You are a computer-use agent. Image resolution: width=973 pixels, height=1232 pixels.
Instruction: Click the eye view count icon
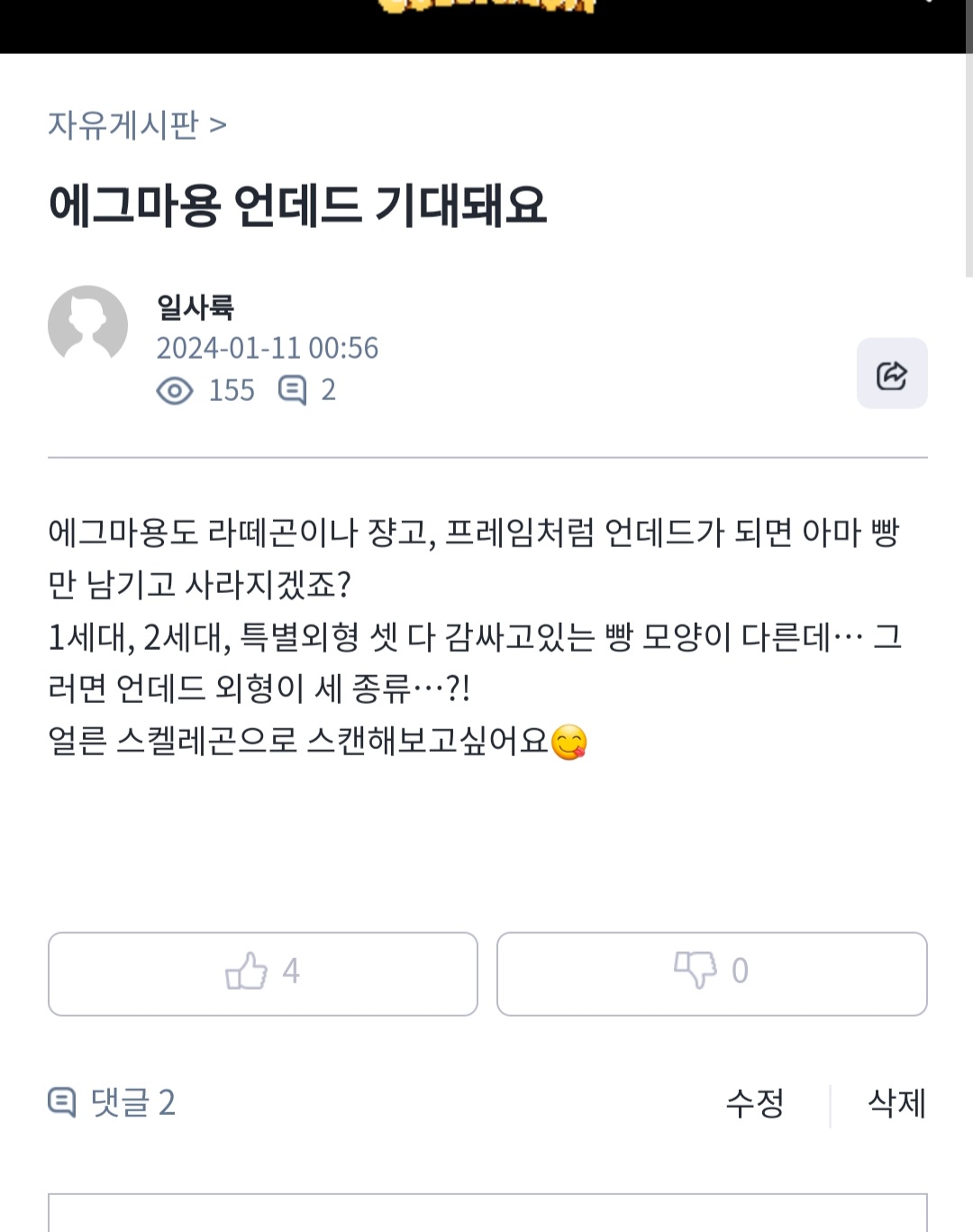click(175, 391)
